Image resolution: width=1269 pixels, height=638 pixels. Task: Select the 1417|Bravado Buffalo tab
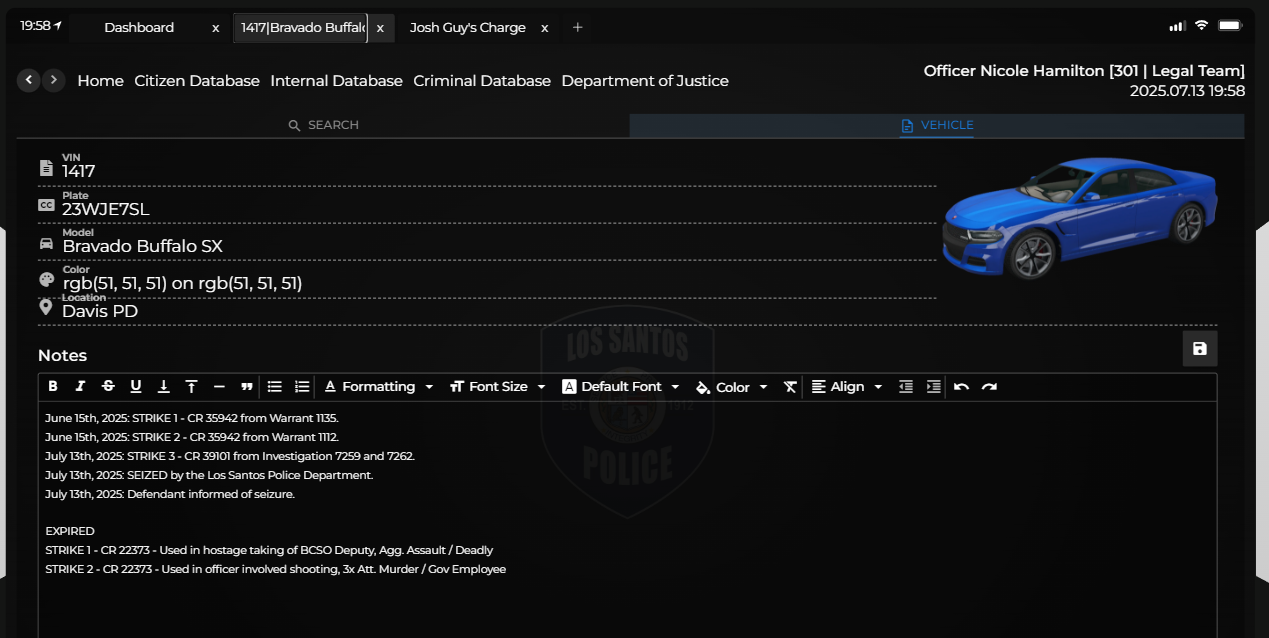click(x=302, y=27)
